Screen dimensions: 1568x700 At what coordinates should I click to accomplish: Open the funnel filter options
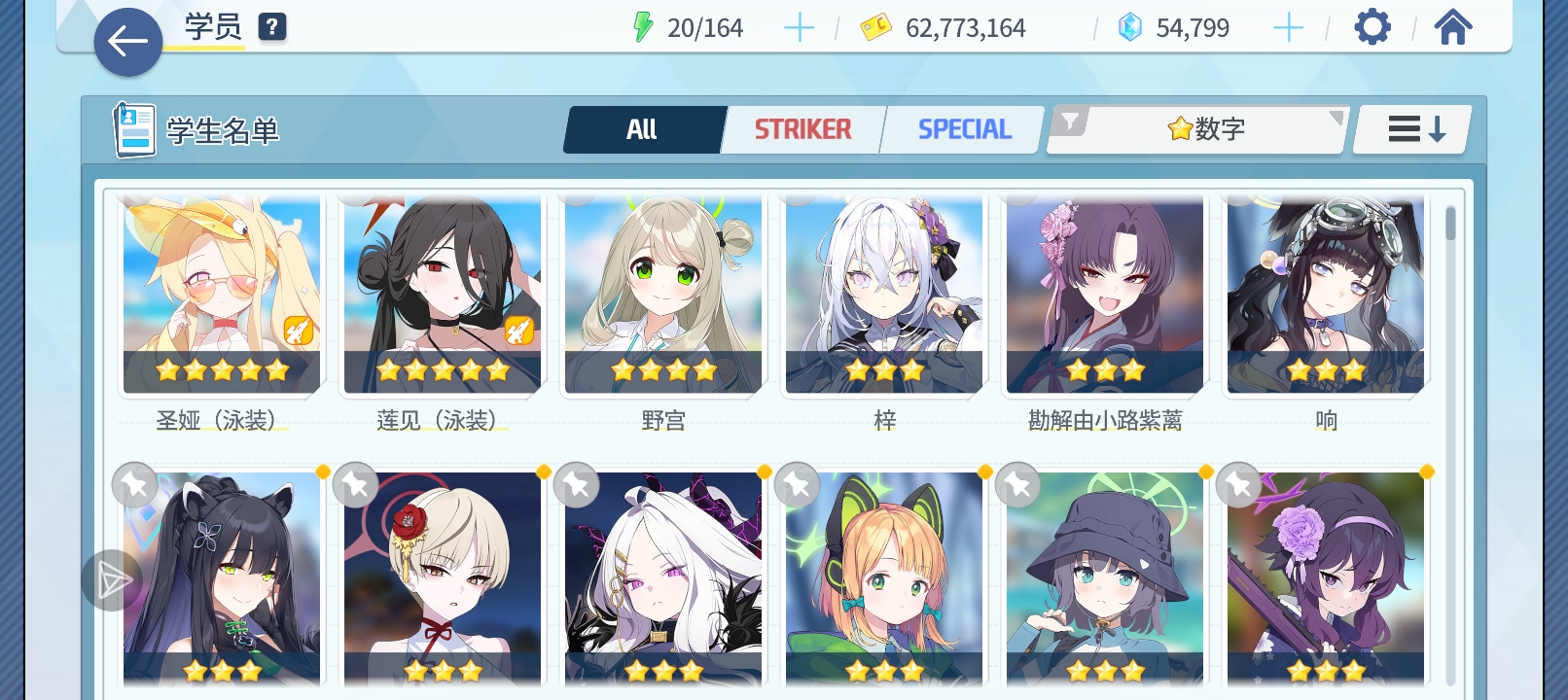click(x=1070, y=122)
